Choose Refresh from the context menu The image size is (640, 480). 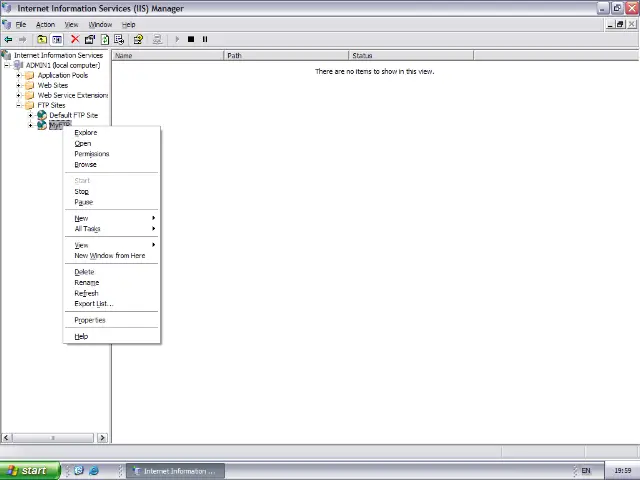[x=111, y=293]
